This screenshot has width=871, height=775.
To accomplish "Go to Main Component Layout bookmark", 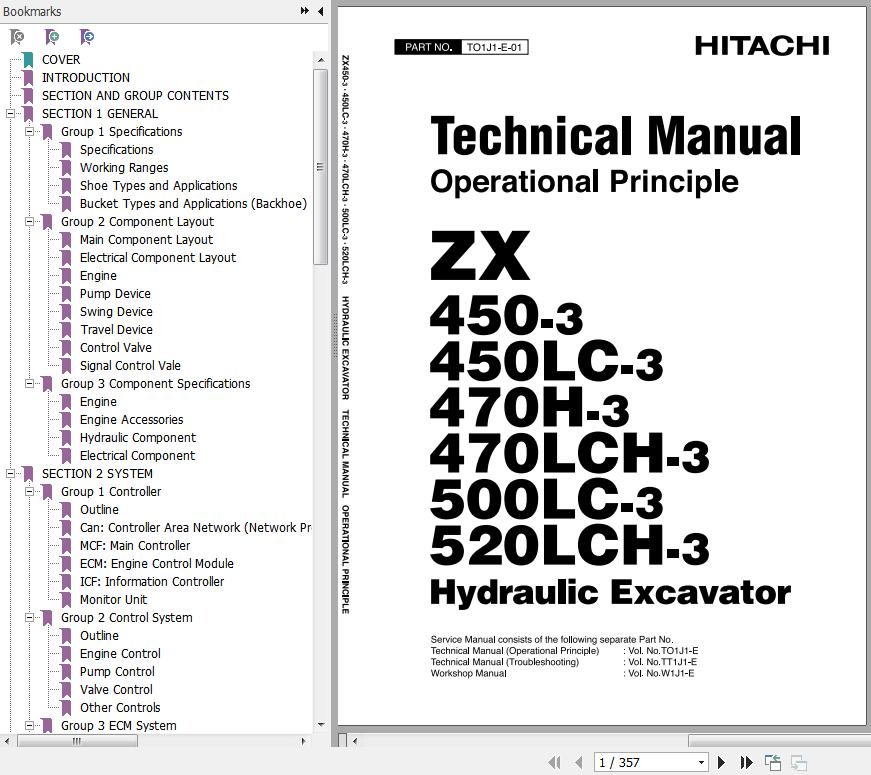I will (x=146, y=239).
